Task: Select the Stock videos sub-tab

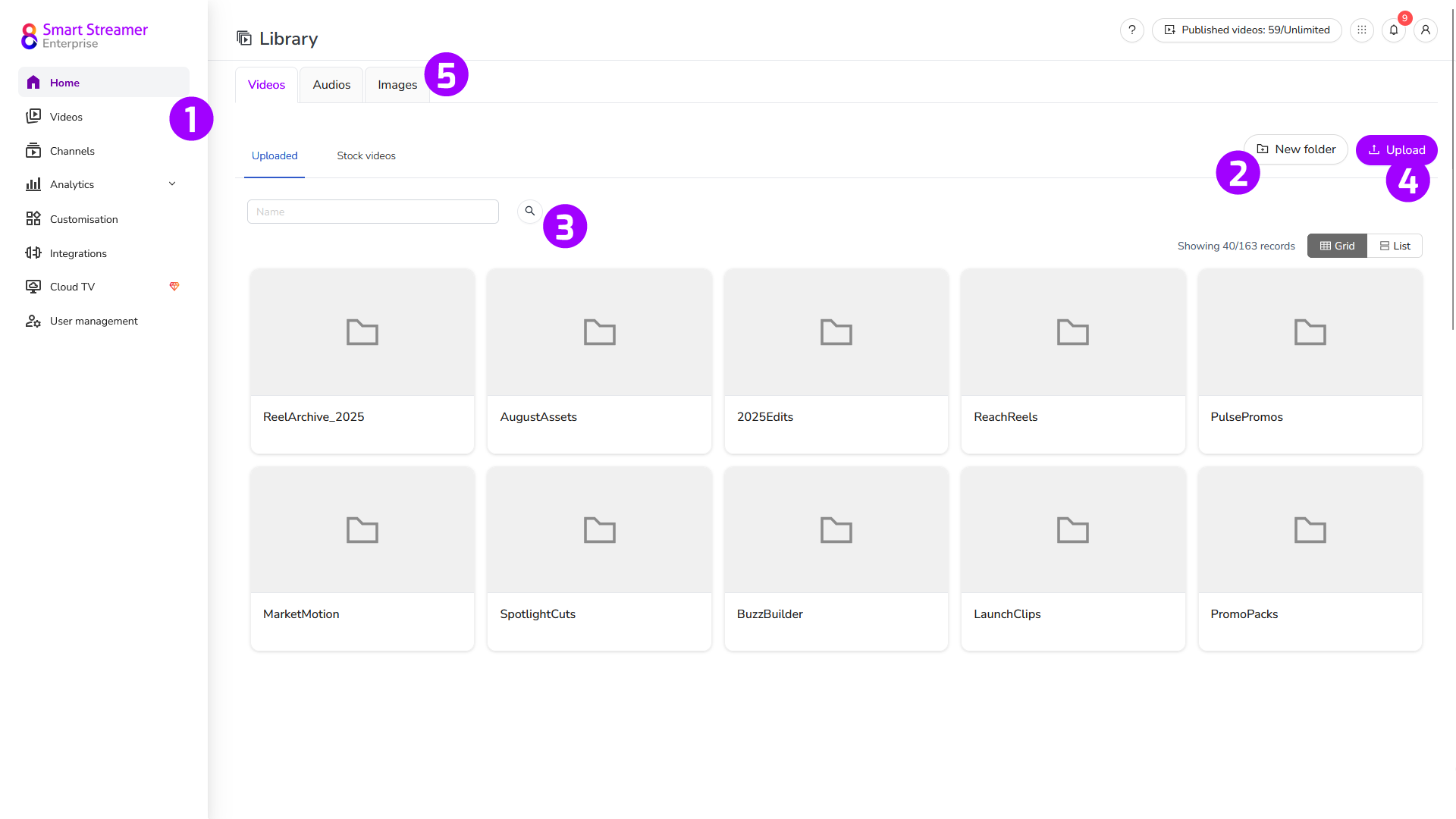Action: 366,155
